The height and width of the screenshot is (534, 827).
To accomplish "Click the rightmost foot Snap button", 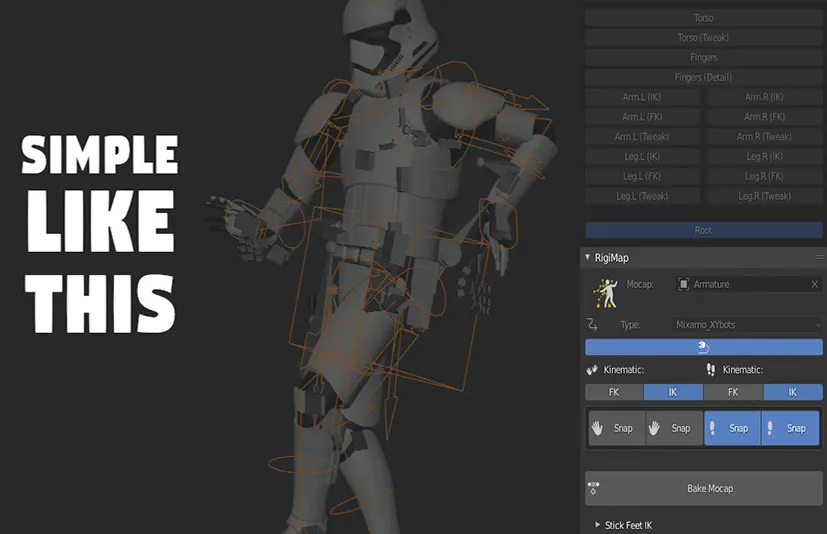I will [790, 428].
